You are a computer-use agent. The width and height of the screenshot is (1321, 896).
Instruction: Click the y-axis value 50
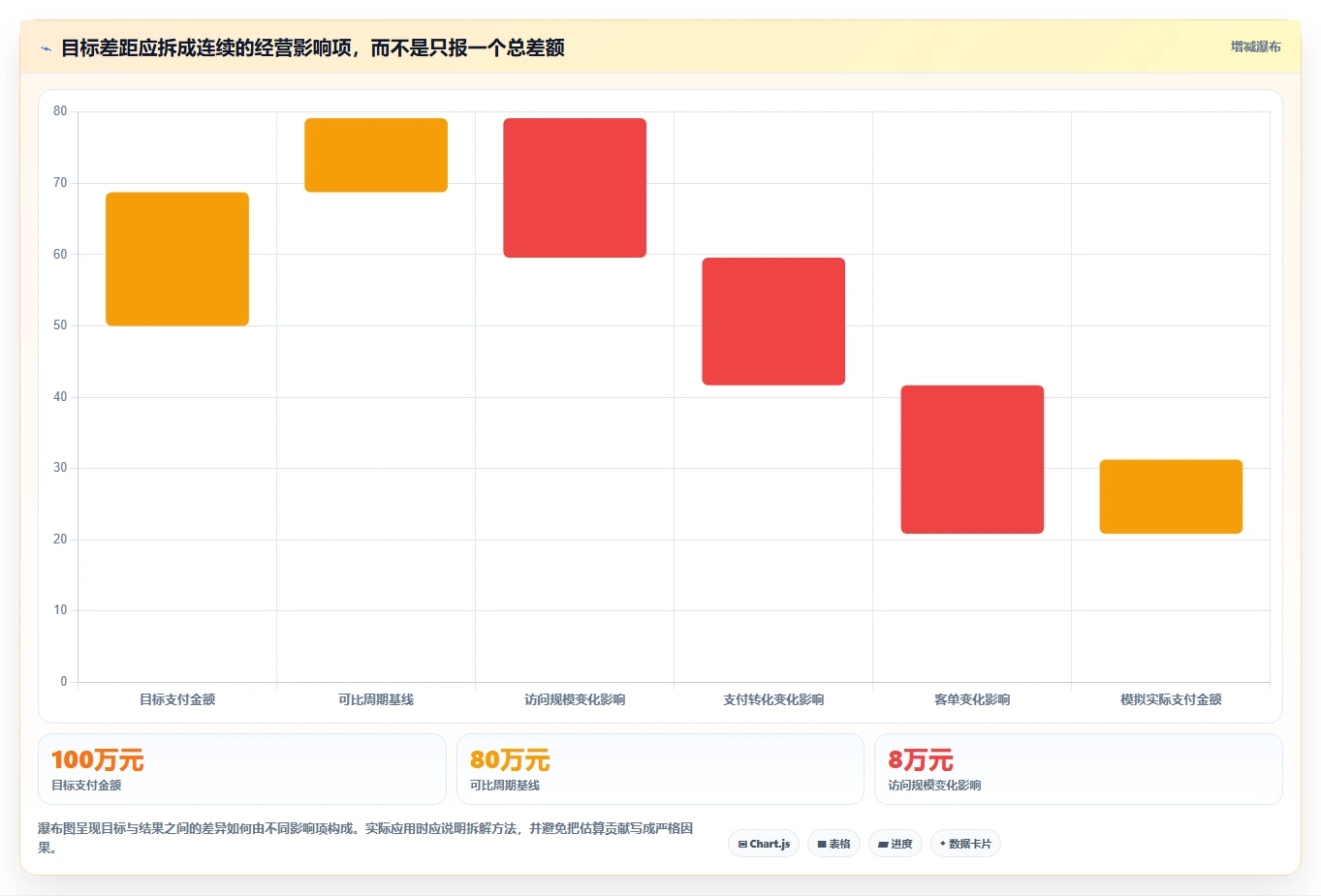pyautogui.click(x=60, y=325)
